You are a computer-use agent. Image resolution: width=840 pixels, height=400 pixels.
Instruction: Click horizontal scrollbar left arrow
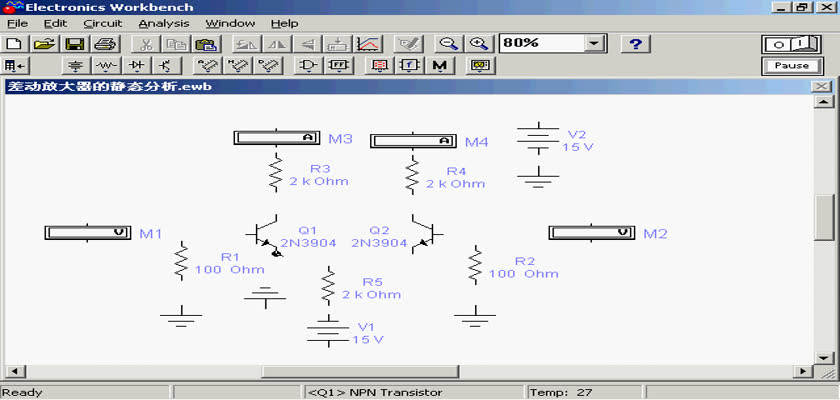[x=14, y=371]
